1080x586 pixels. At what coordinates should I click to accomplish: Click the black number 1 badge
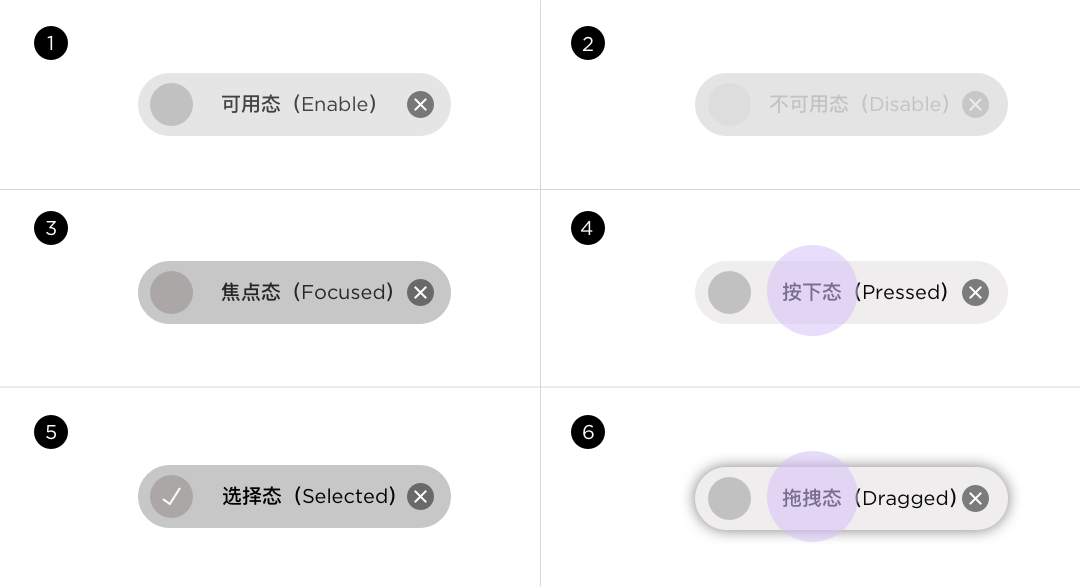[x=51, y=43]
